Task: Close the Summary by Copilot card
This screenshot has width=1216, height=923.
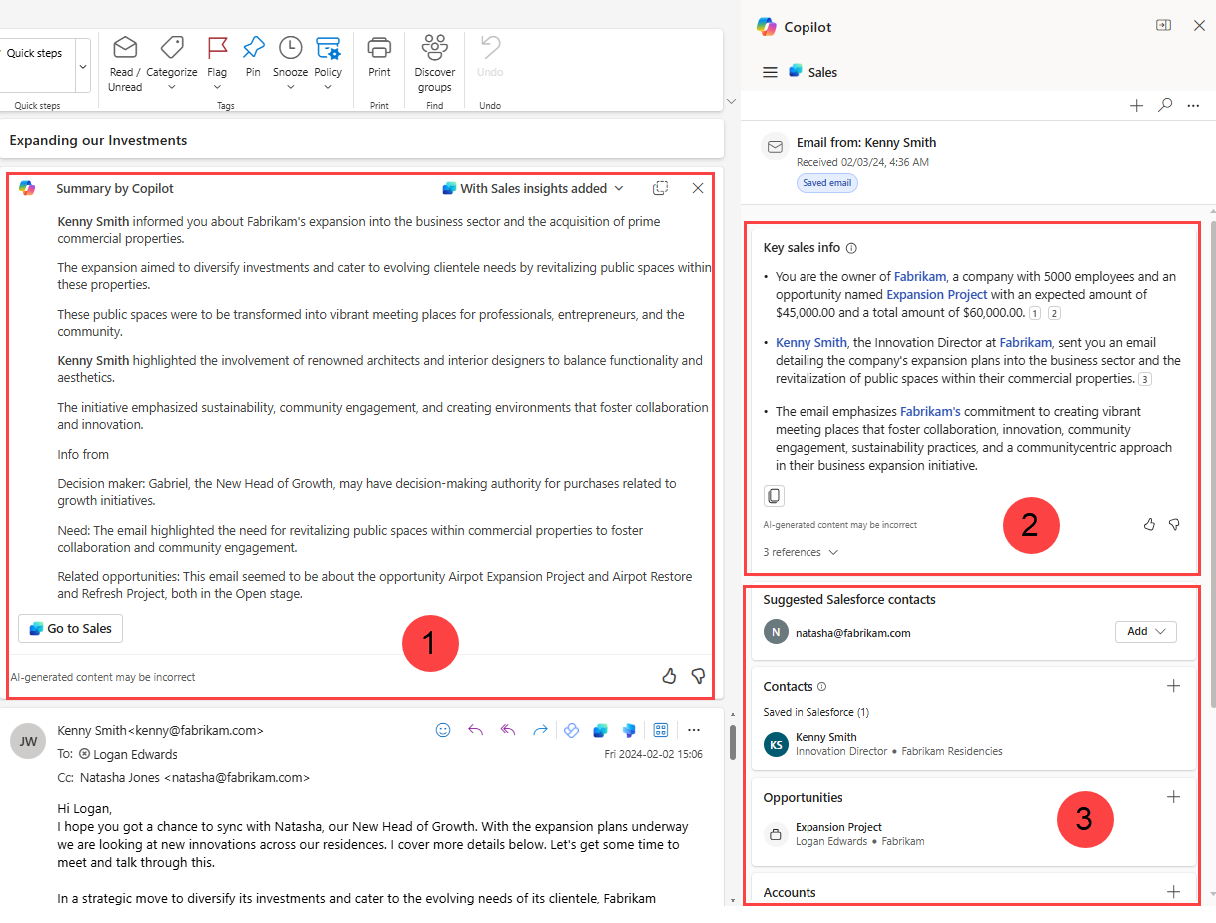Action: click(x=698, y=188)
